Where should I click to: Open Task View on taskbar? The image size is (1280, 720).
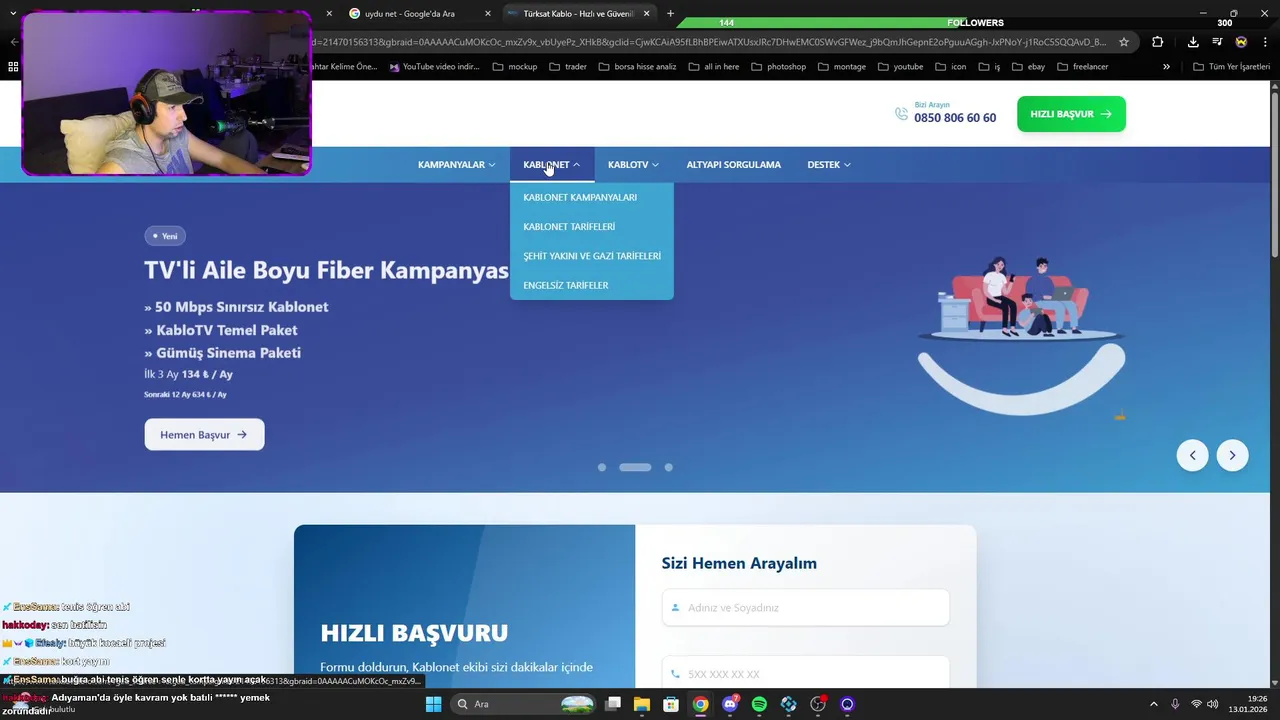[613, 704]
